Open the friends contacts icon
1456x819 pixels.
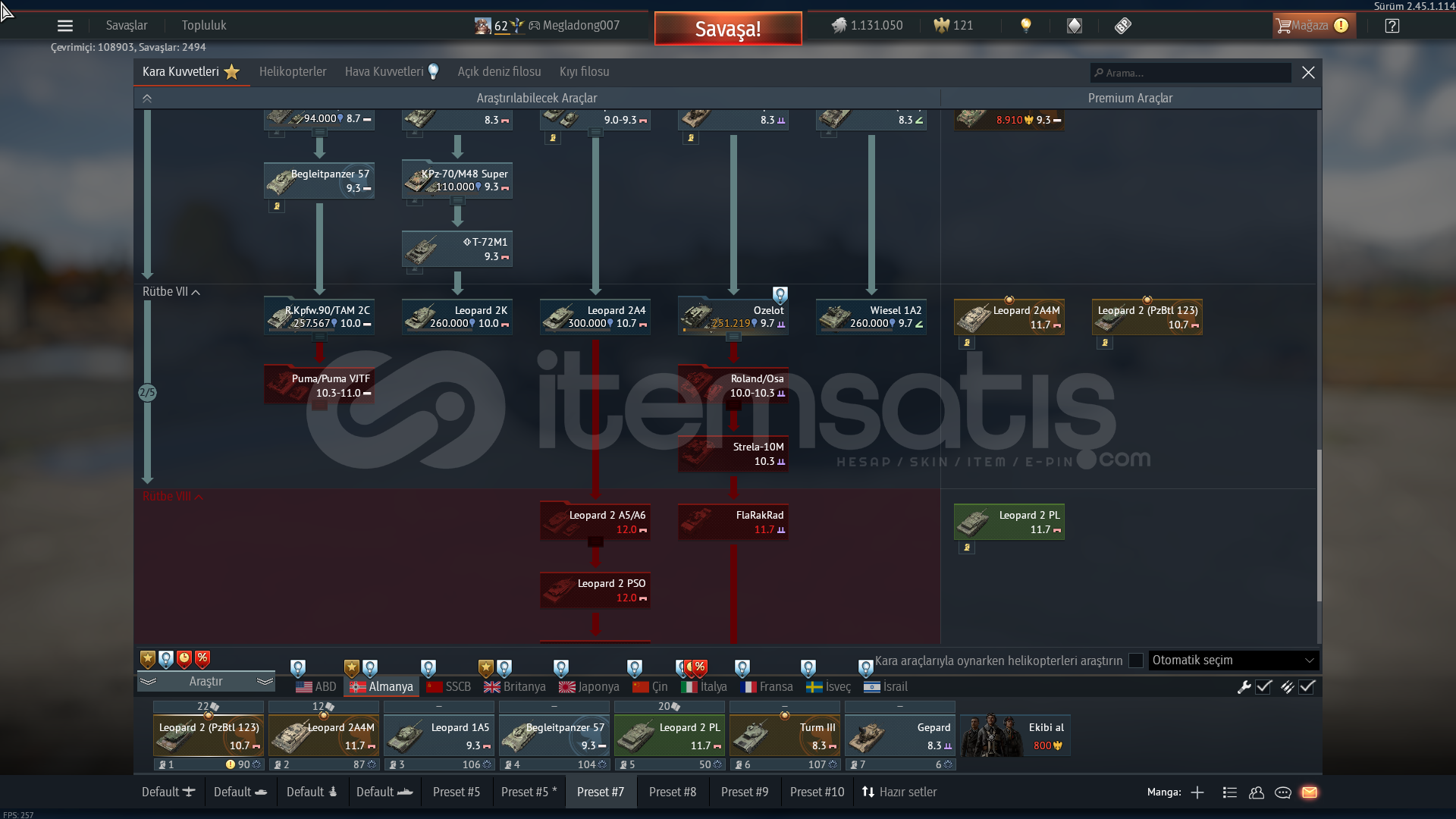[x=1257, y=792]
